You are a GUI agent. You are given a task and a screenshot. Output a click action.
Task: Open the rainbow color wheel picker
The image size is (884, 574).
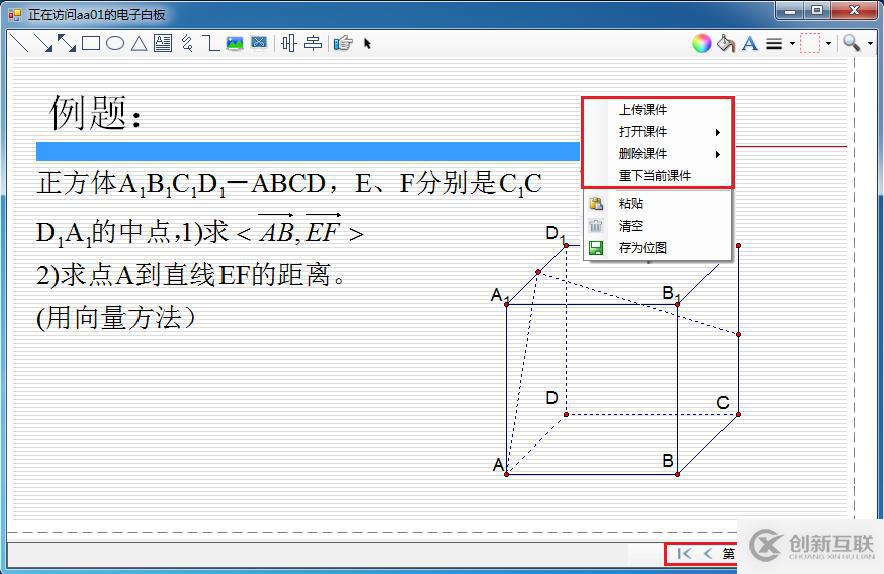click(701, 43)
